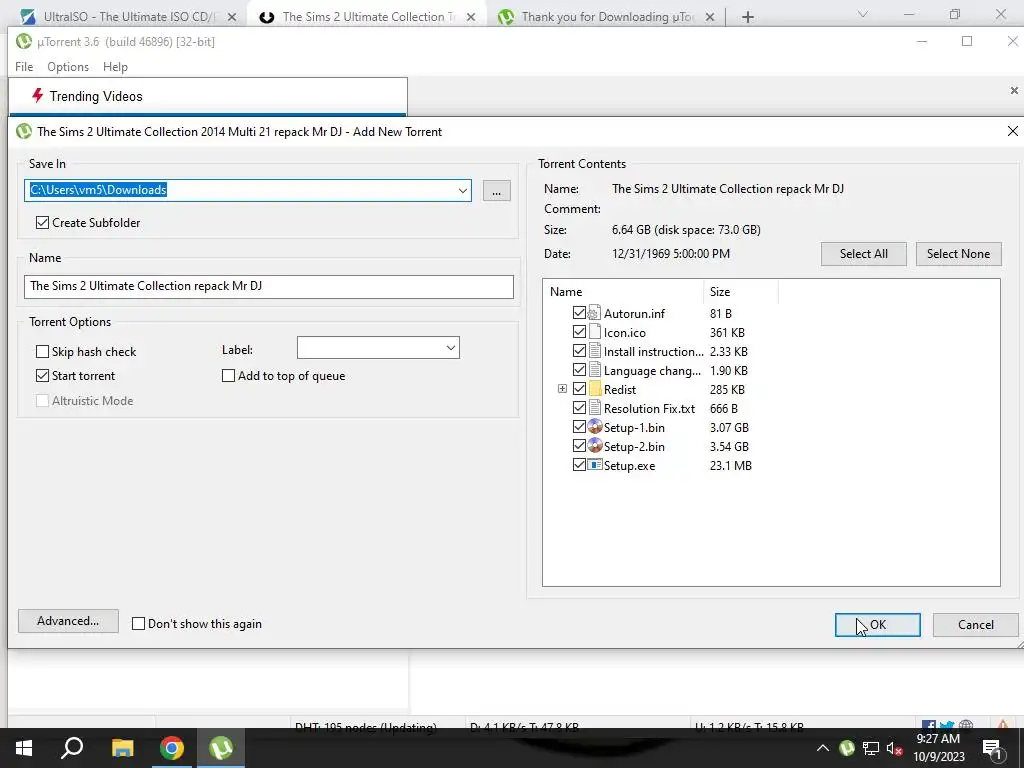Screen dimensions: 1024x768
Task: Toggle the Create Subfolder checkbox
Action: (42, 223)
